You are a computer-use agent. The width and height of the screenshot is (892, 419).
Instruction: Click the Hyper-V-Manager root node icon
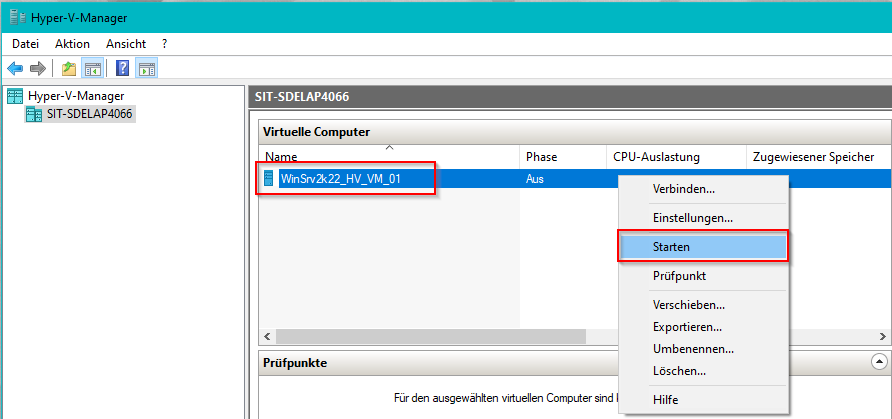click(x=15, y=96)
